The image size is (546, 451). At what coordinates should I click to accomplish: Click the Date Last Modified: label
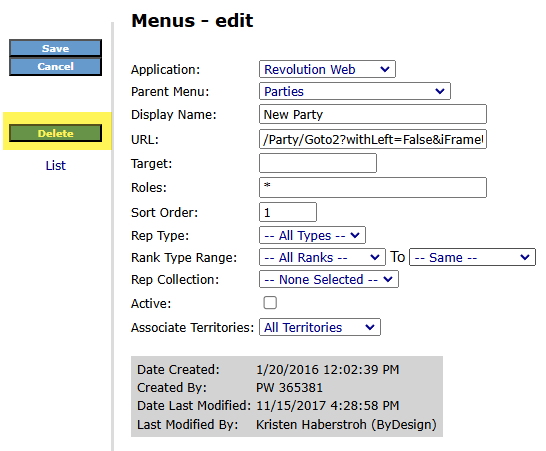(194, 406)
